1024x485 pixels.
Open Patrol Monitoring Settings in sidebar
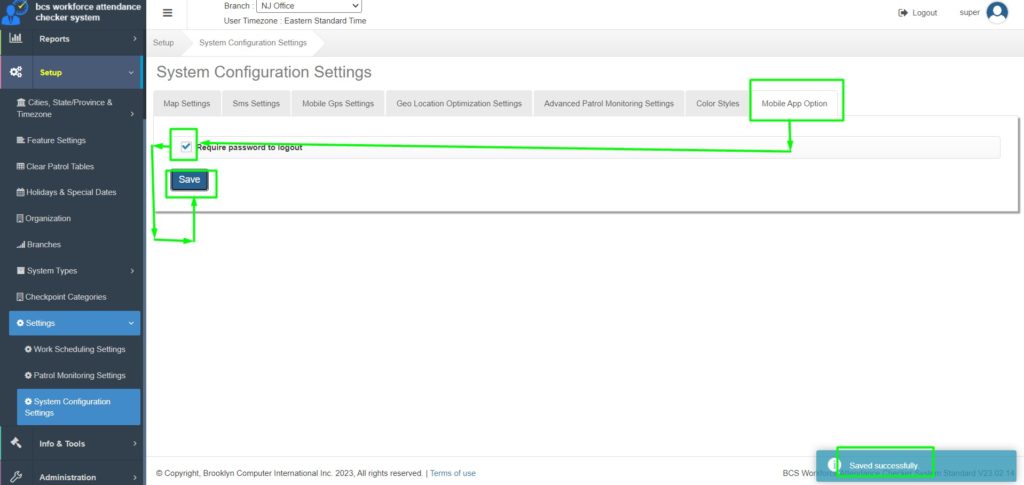point(79,376)
